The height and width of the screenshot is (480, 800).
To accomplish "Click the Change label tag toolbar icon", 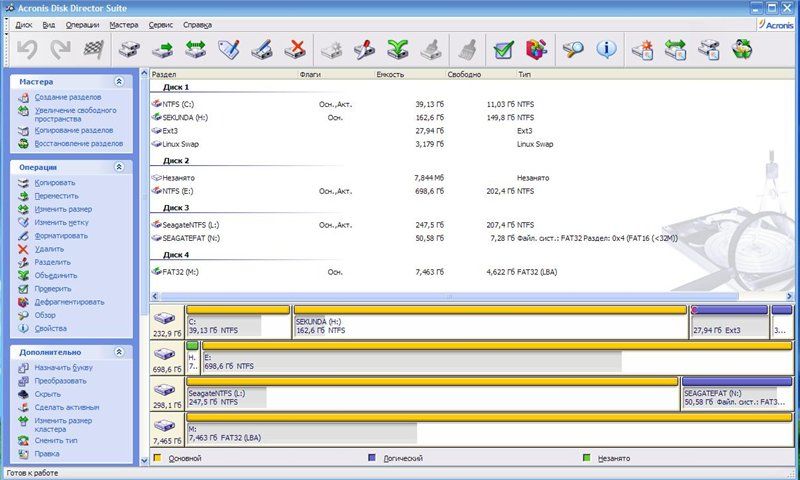I will click(229, 49).
